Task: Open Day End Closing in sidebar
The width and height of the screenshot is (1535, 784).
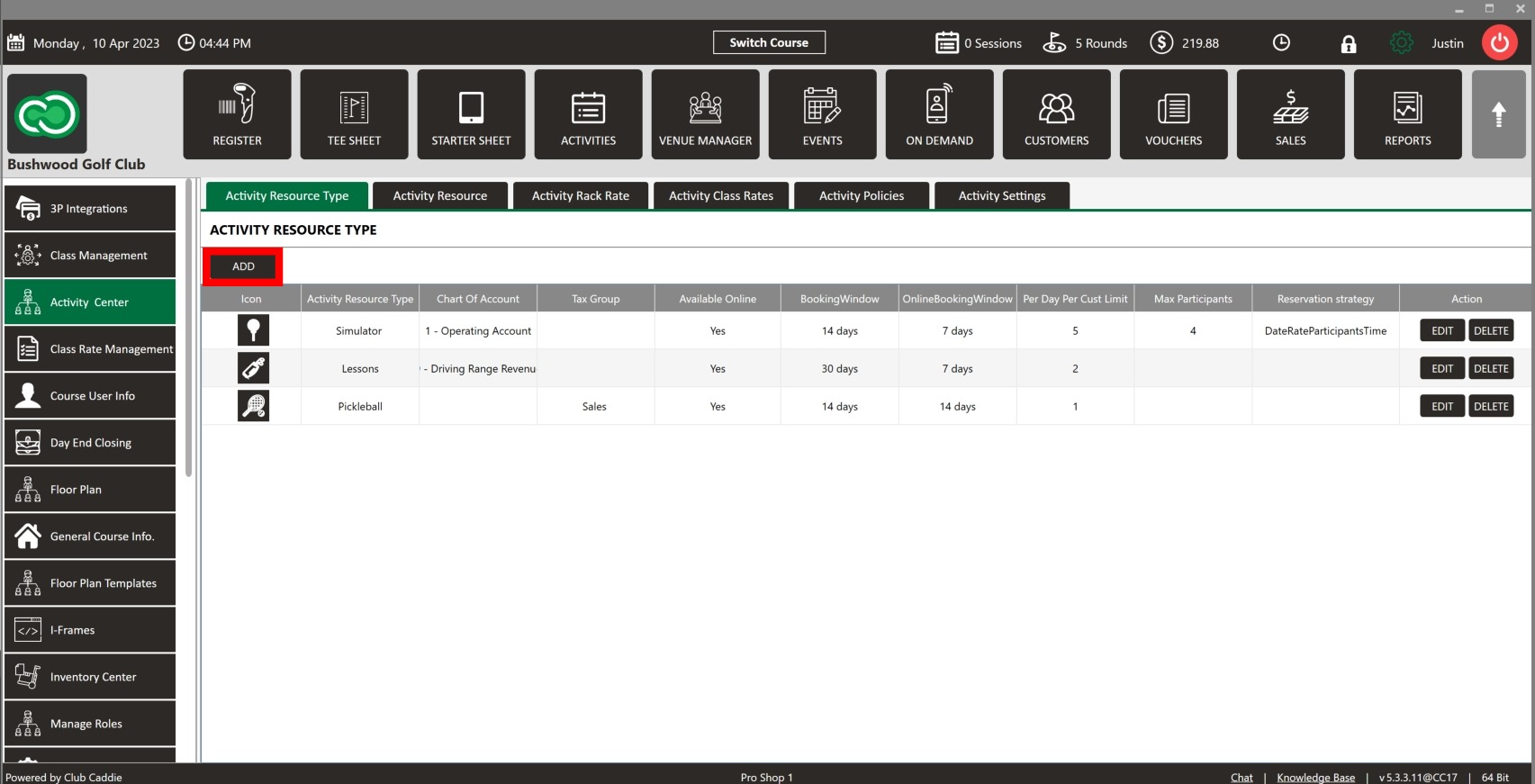Action: tap(90, 442)
